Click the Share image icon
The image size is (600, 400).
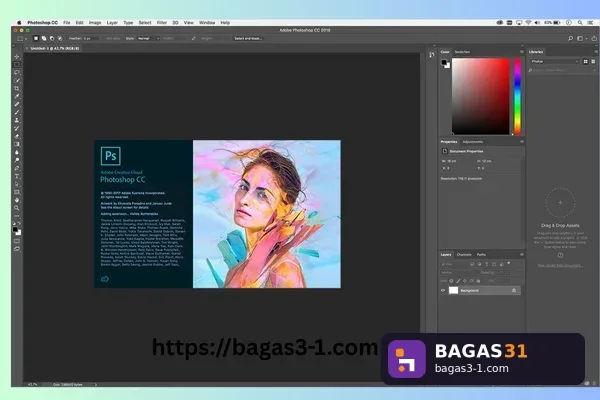[x=594, y=38]
